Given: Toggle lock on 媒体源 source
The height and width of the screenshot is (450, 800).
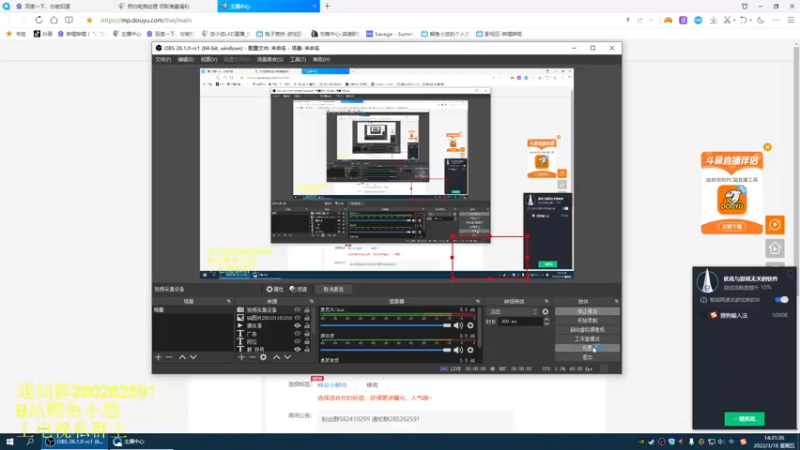Looking at the screenshot, I should pyautogui.click(x=307, y=326).
